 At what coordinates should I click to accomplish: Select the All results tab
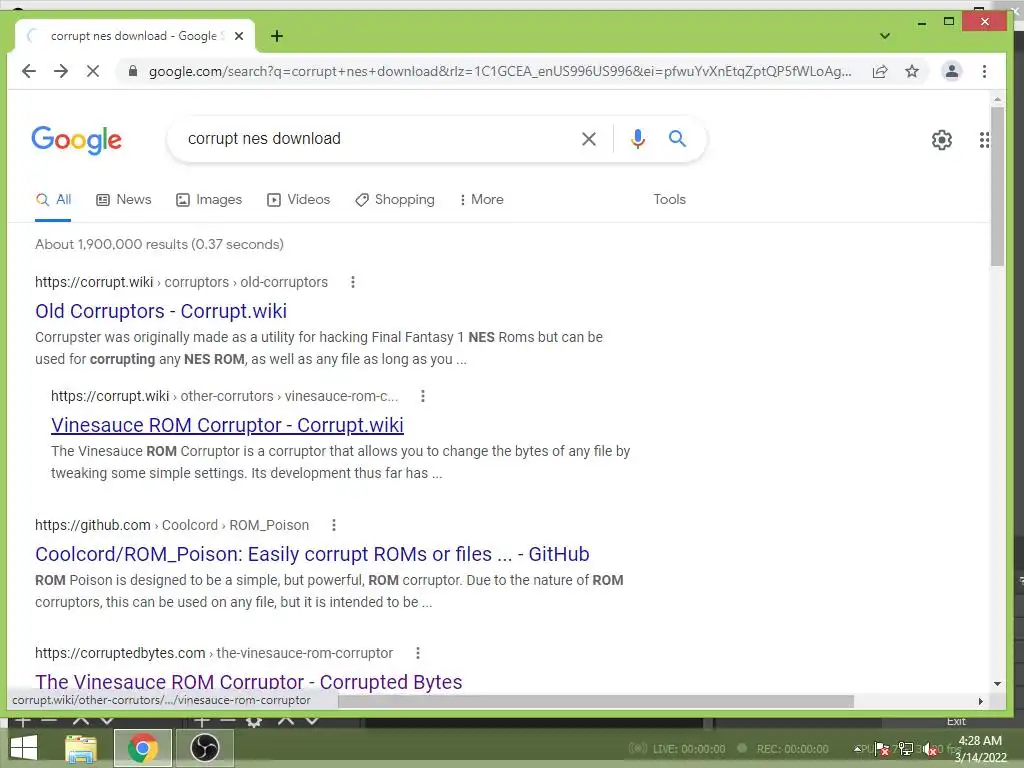pos(53,200)
